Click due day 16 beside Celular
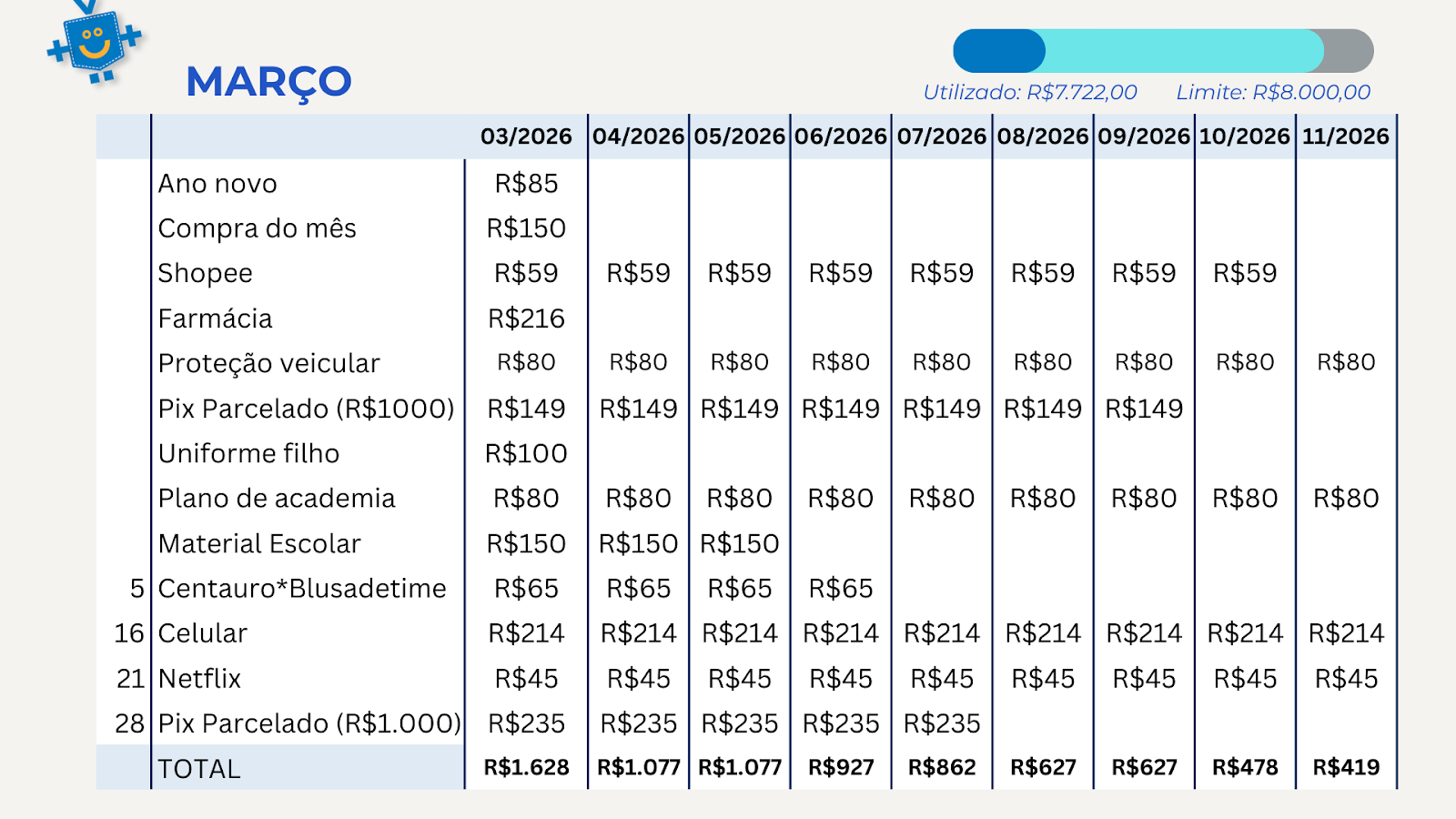The image size is (1456, 819). coord(129,633)
